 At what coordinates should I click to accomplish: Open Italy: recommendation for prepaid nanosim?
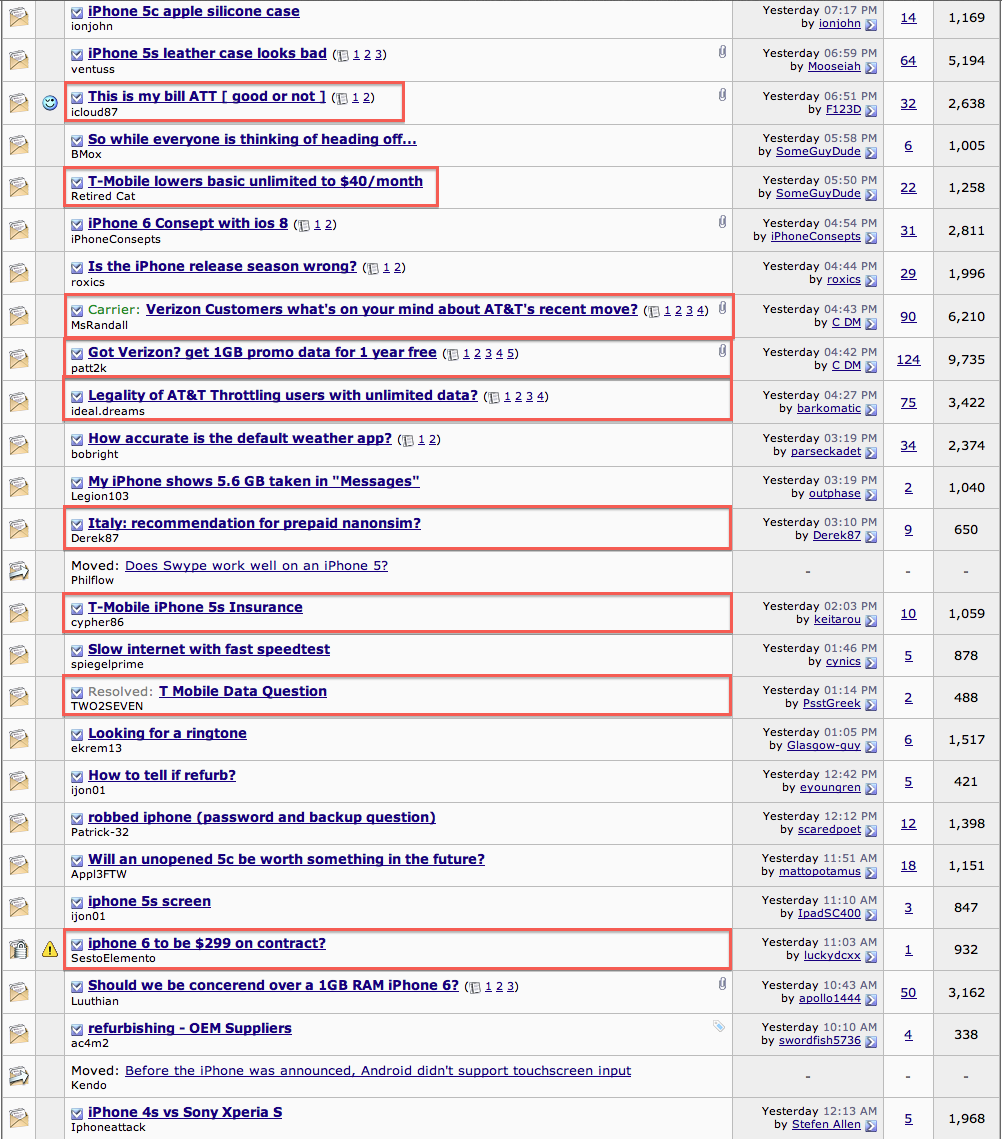254,523
